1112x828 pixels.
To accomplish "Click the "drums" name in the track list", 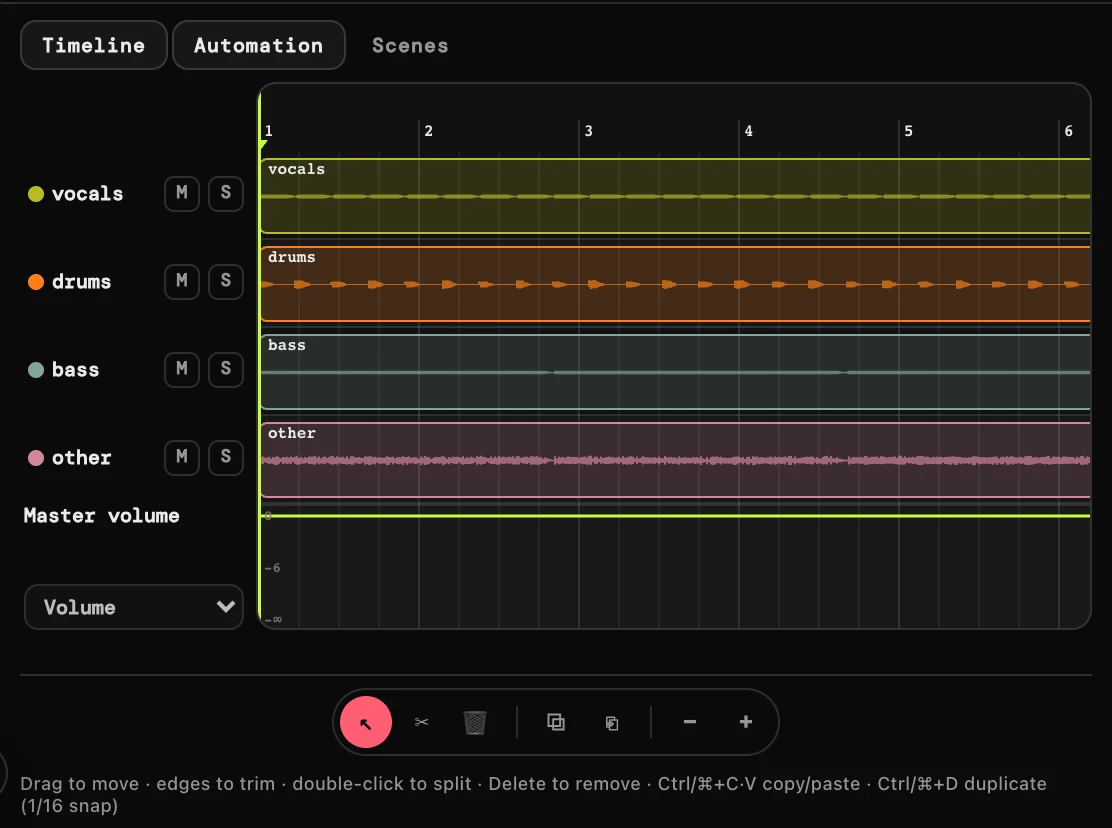I will coord(82,281).
